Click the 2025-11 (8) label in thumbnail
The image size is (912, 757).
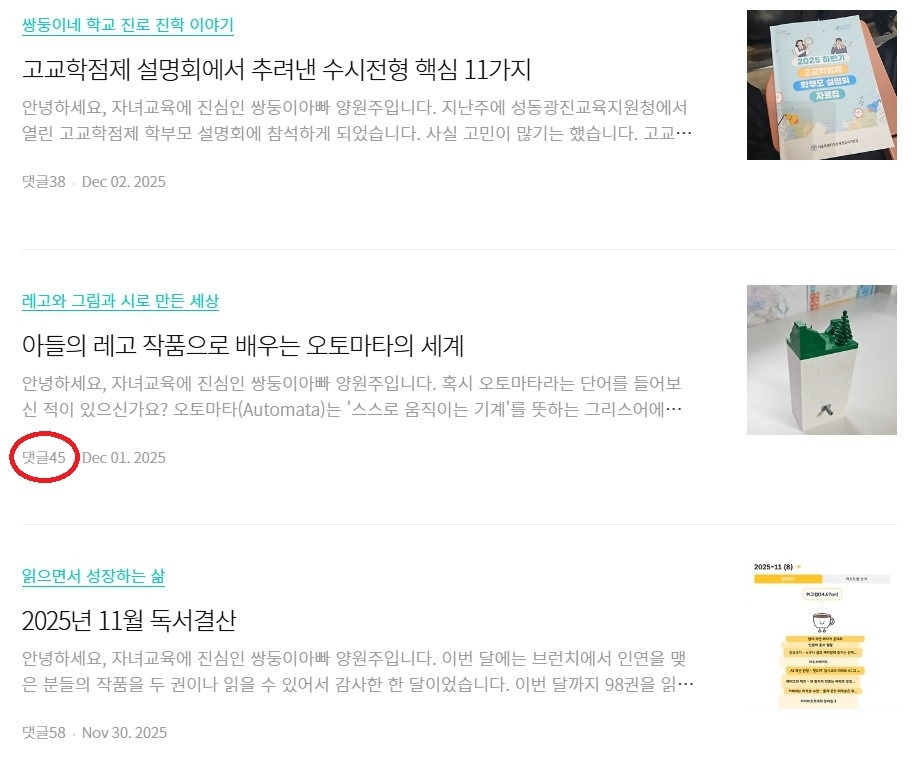click(773, 566)
